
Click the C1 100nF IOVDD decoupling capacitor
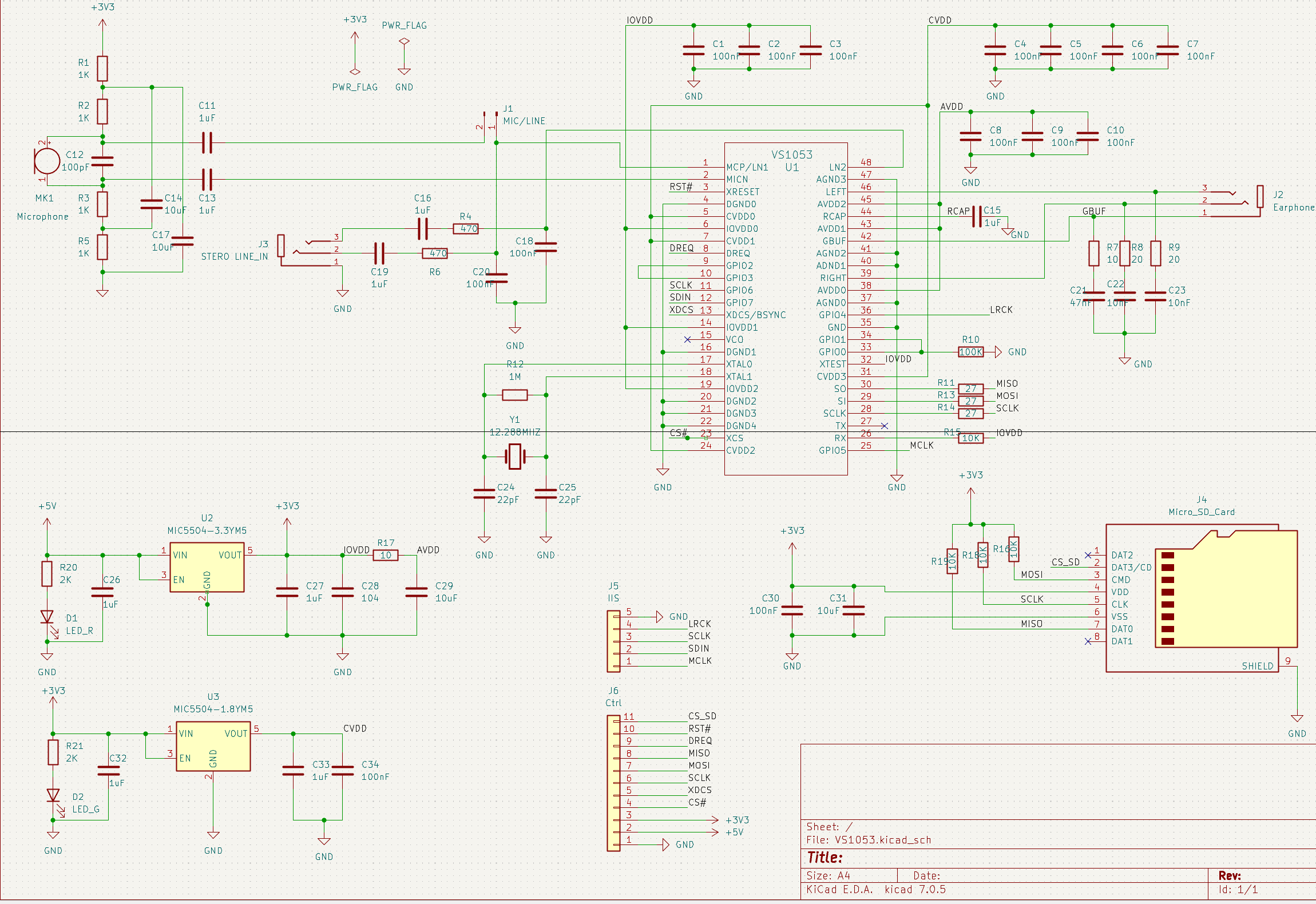693,50
